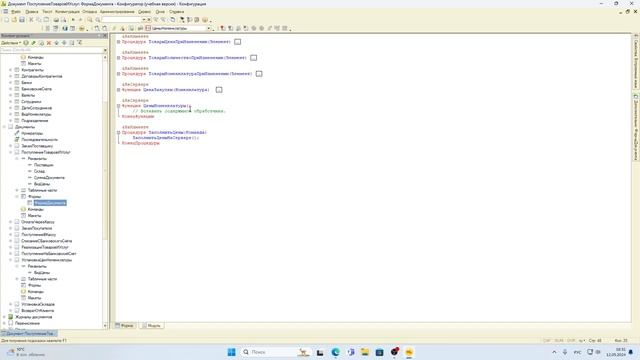The image size is (640, 360).
Task: Delete selected object with red X icon
Action: (49, 42)
